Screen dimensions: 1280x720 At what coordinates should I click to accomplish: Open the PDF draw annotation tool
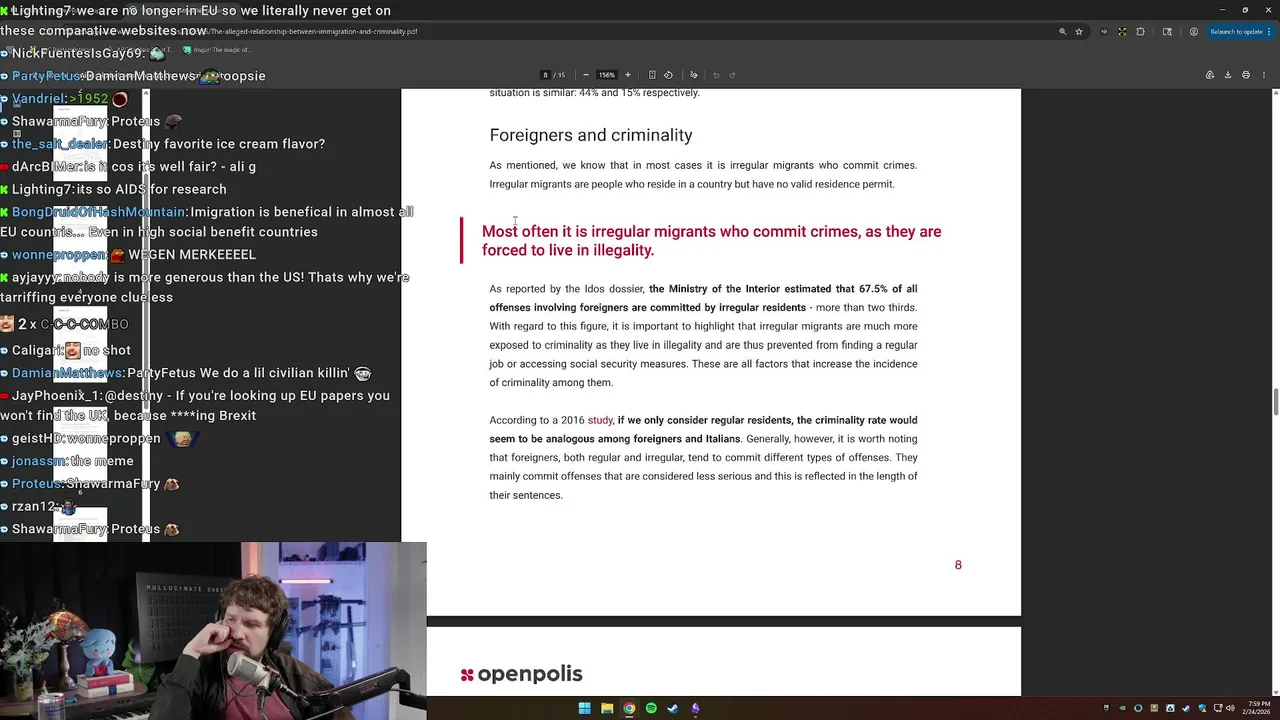tap(694, 75)
